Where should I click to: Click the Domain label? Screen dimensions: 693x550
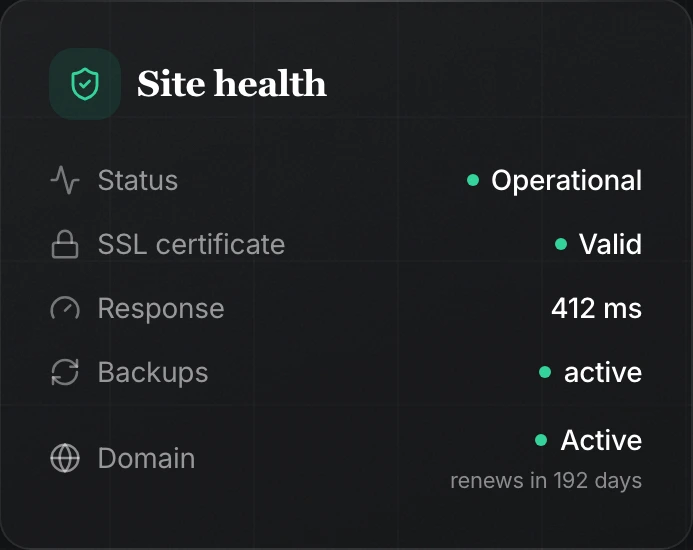tap(146, 458)
